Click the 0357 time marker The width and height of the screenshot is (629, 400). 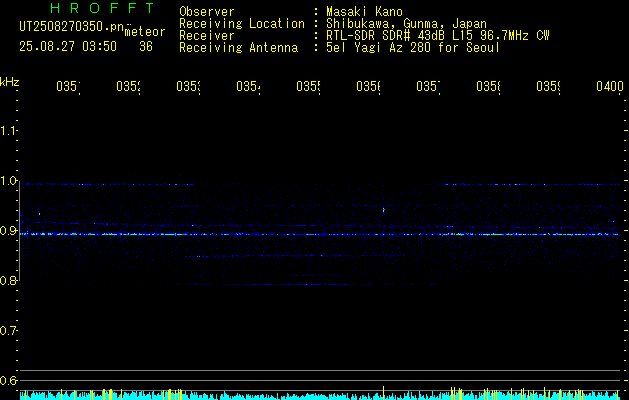pos(428,86)
